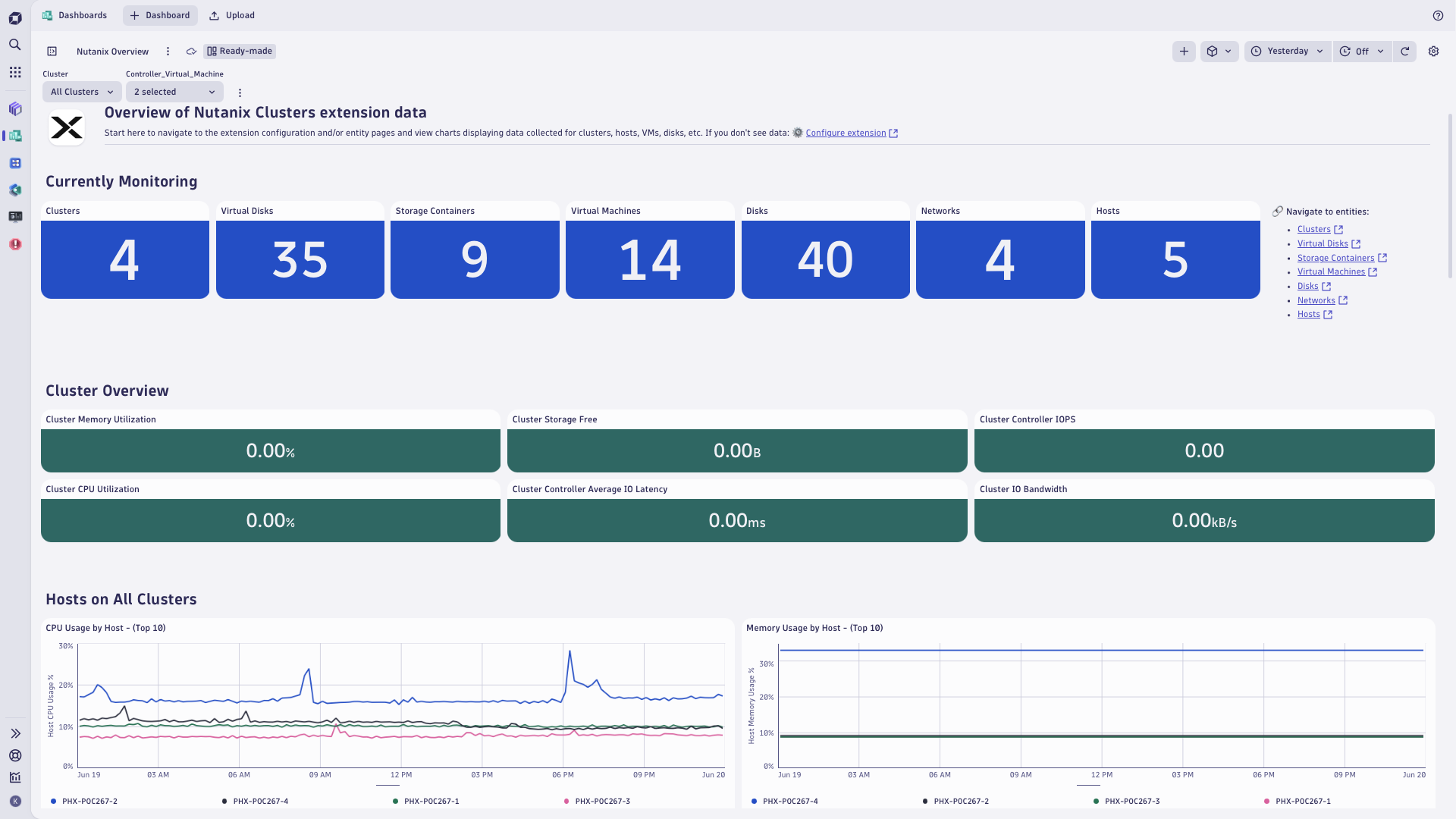
Task: Open the user profile avatar K
Action: (15, 801)
